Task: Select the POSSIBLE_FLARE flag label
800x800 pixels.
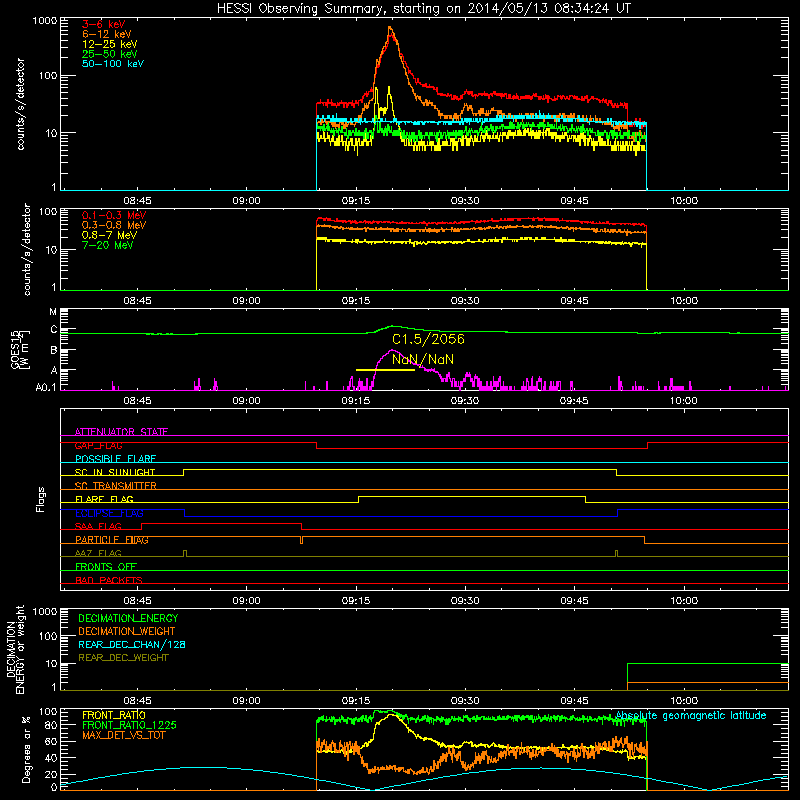Action: click(x=115, y=459)
